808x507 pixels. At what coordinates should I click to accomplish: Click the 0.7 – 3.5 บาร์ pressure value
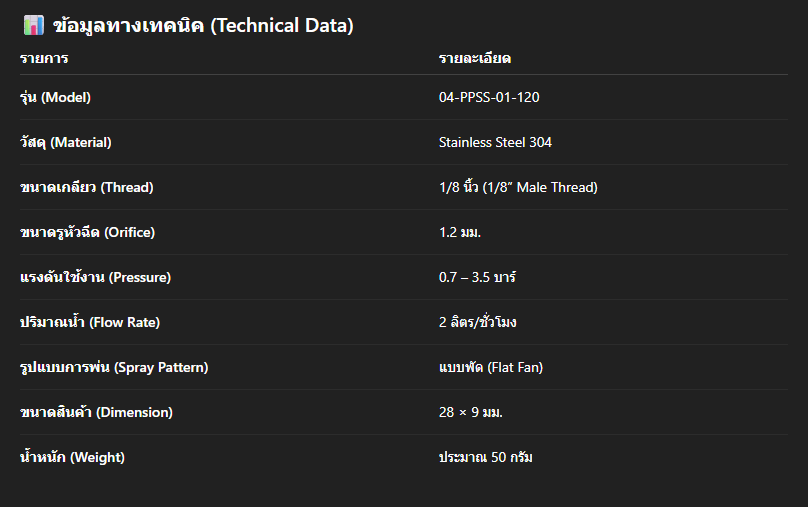(x=477, y=277)
